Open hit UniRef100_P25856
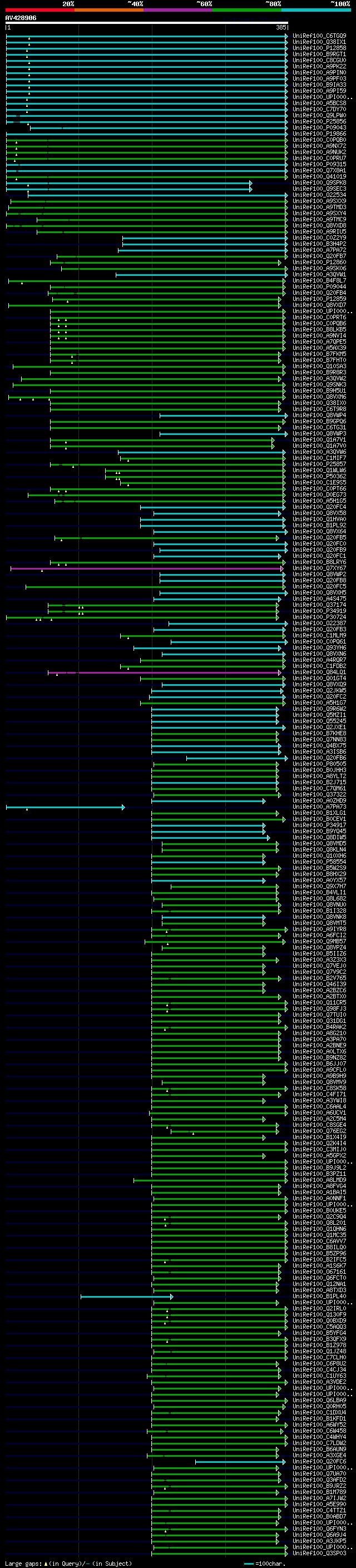 319,121
